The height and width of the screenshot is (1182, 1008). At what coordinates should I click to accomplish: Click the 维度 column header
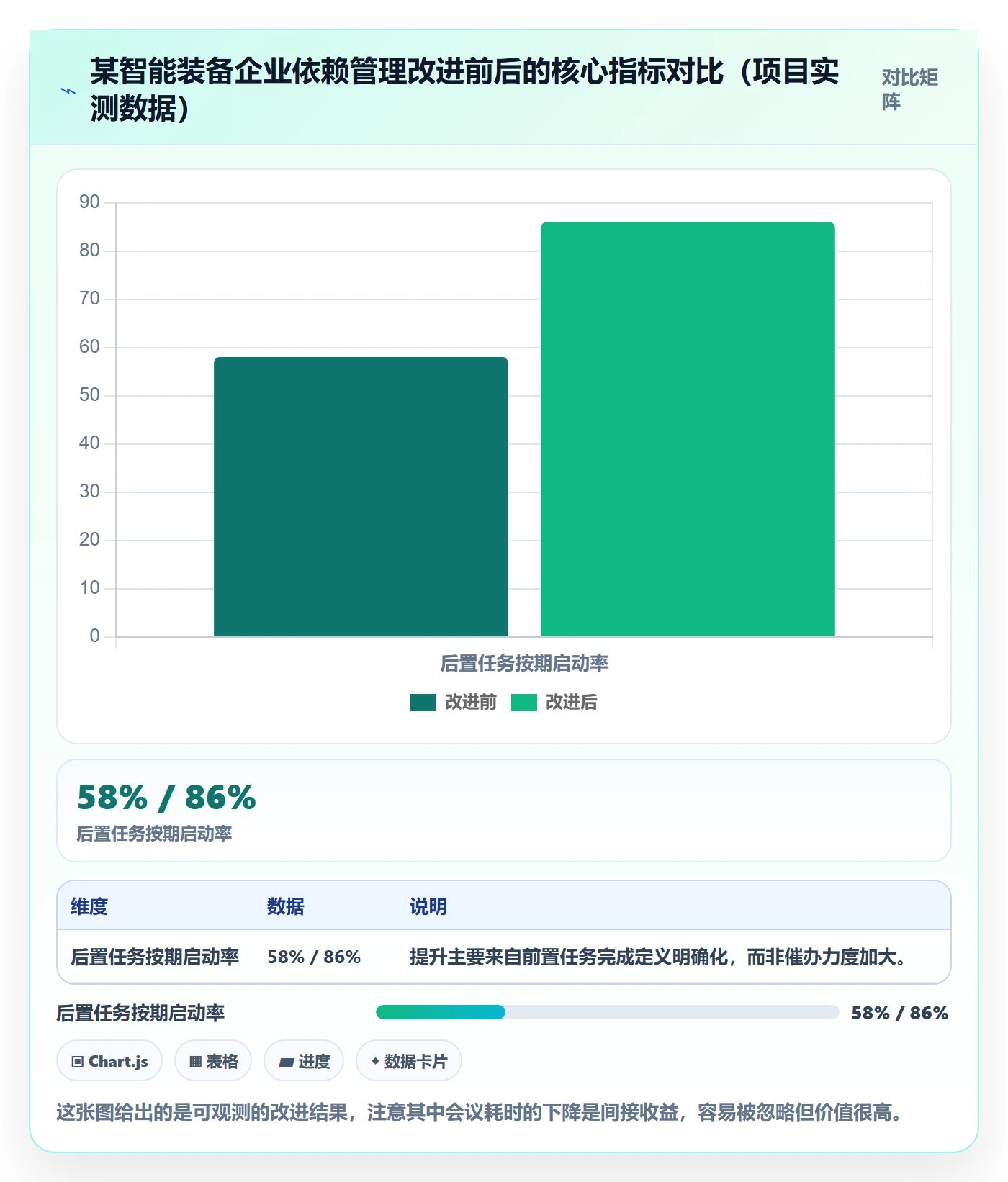tap(89, 906)
